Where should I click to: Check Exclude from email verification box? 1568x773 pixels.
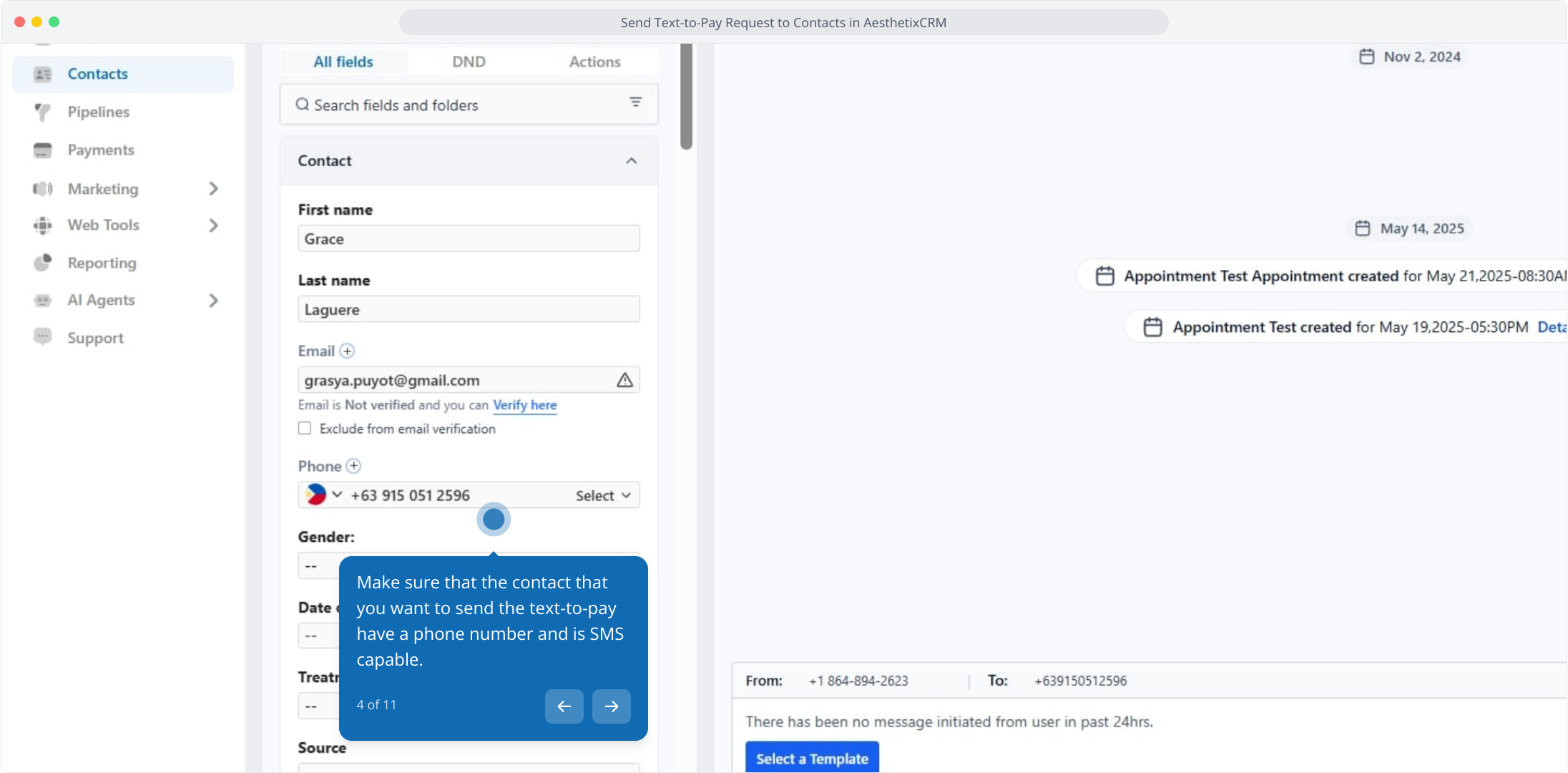pyautogui.click(x=305, y=428)
